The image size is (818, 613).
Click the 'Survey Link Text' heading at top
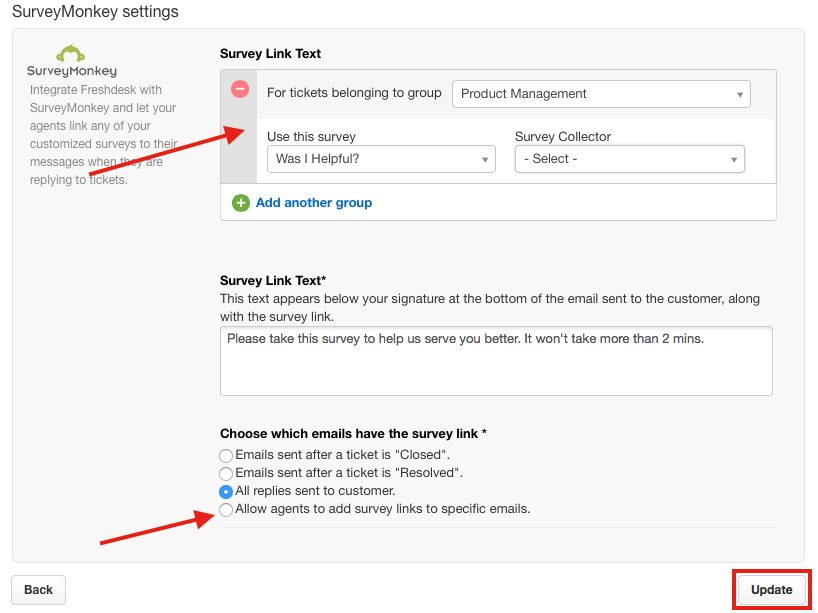point(270,54)
